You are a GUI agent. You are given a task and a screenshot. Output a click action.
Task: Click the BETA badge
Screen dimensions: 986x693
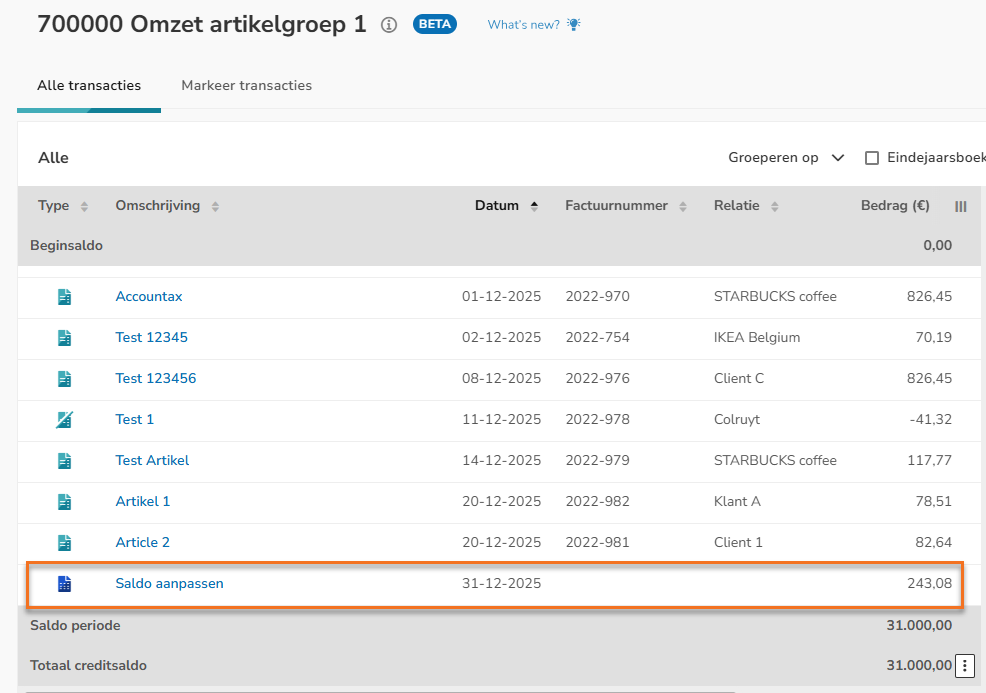coord(435,25)
